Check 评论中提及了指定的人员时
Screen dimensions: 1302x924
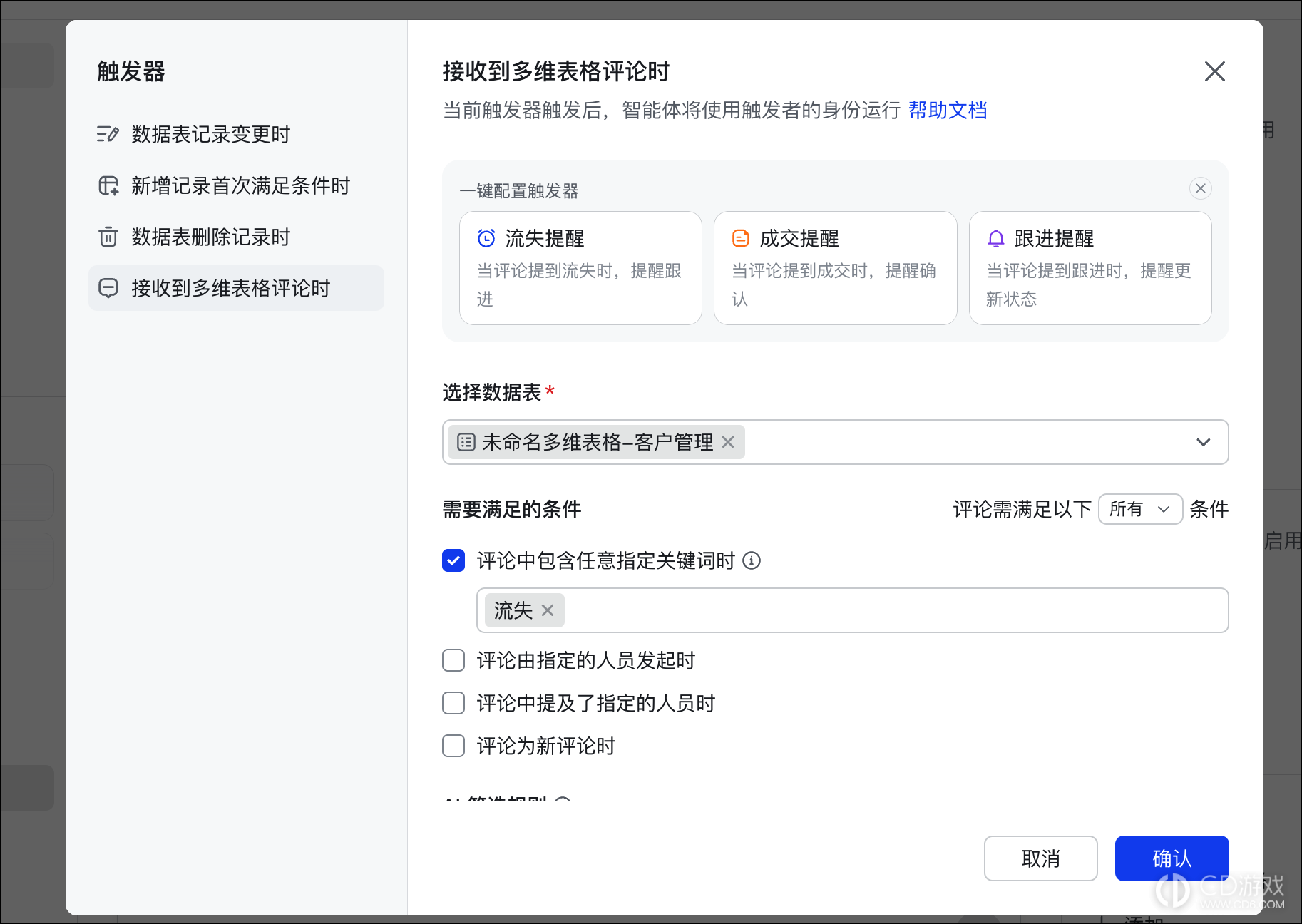[453, 703]
